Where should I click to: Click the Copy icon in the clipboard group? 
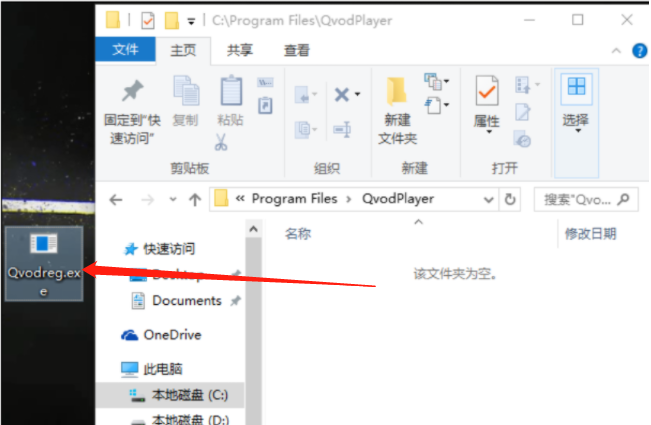pos(186,90)
